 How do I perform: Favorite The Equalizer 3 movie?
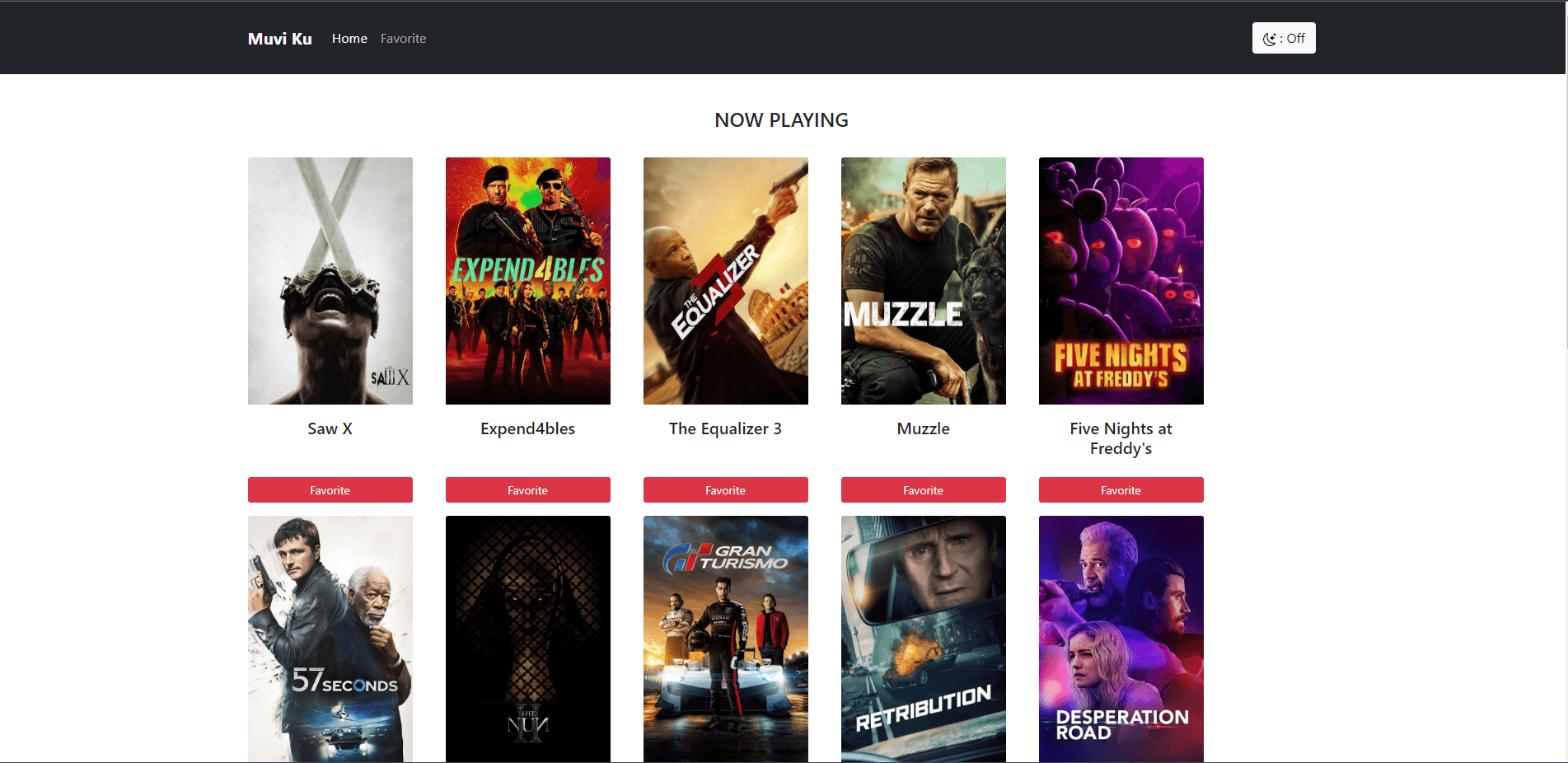tap(725, 490)
